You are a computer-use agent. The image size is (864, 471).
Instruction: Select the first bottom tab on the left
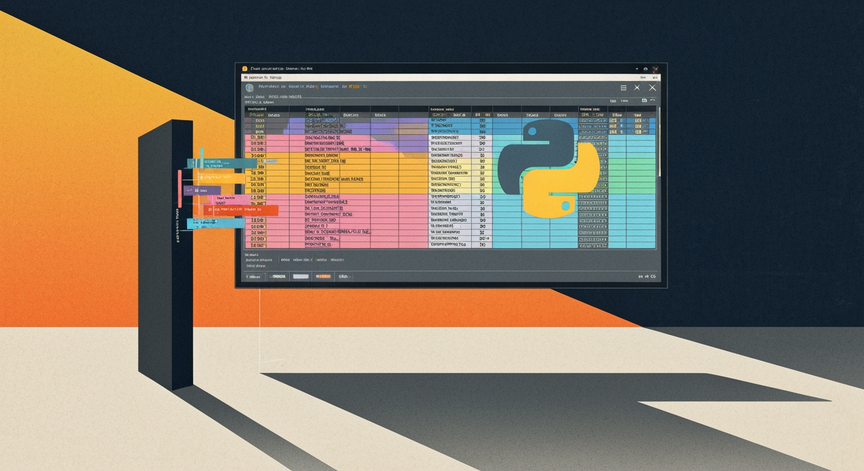254,277
